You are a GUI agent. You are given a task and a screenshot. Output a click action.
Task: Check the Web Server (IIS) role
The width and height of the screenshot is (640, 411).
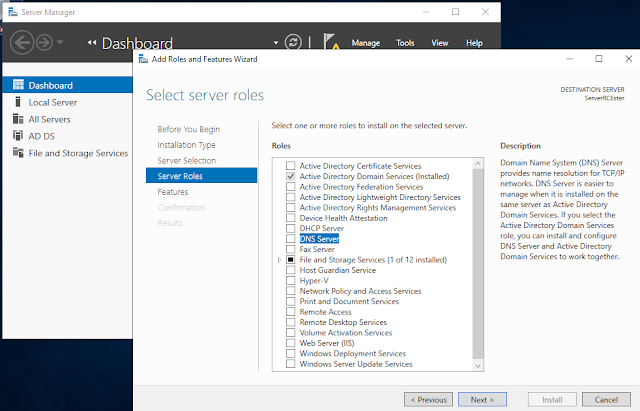(291, 343)
